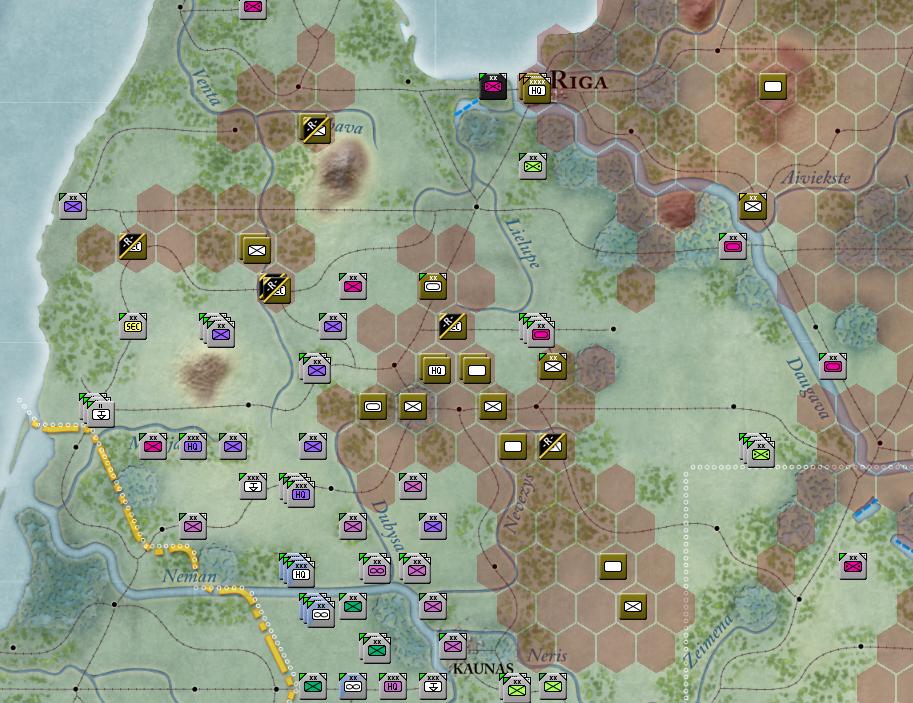Select the stacked black R SEC counters on the Venta river
Image resolution: width=913 pixels, height=703 pixels.
pos(274,288)
